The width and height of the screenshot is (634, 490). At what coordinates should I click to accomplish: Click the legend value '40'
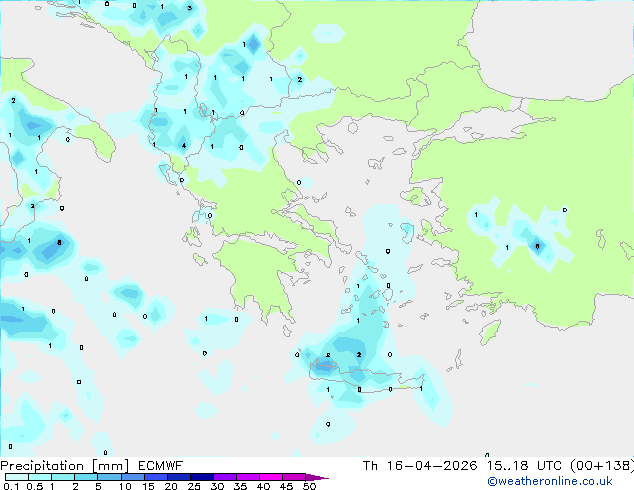(263, 486)
